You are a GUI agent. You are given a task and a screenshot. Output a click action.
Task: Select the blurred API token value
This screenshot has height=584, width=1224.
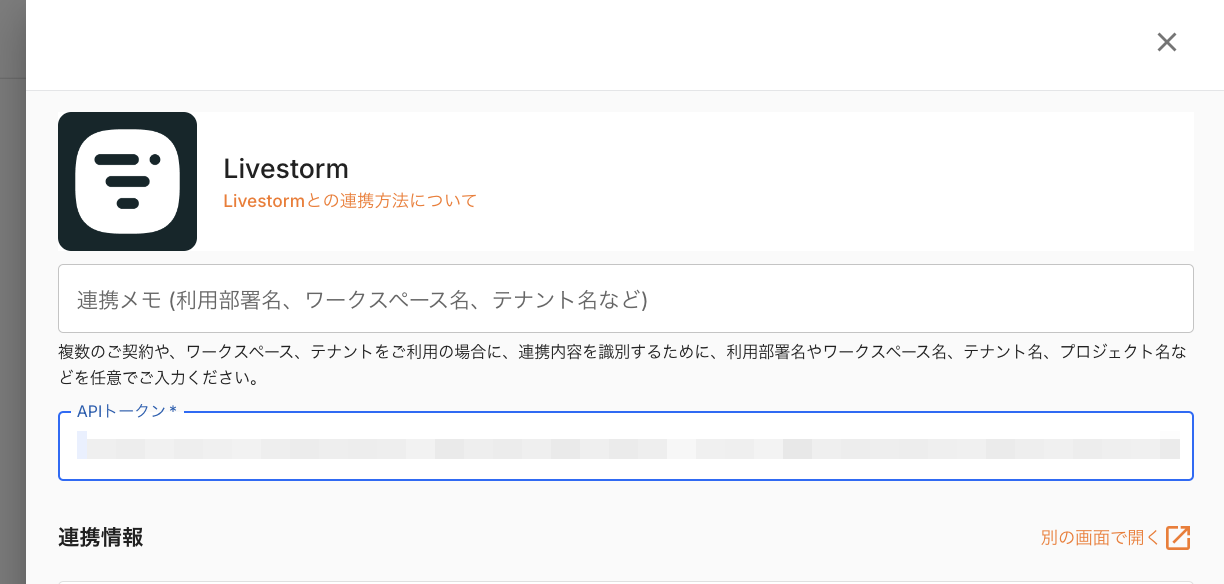point(627,448)
